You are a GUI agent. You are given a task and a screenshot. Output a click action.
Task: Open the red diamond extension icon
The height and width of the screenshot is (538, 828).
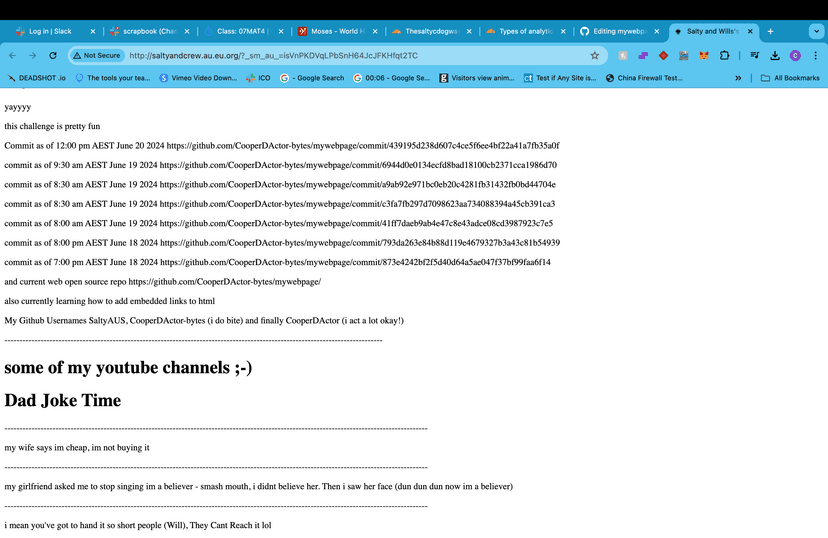pos(663,55)
